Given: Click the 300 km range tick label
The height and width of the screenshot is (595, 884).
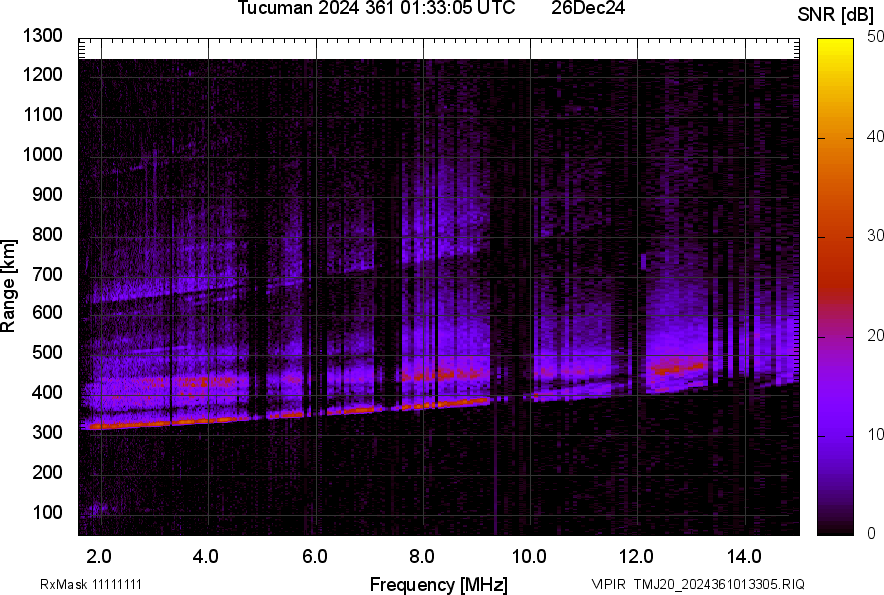Looking at the screenshot, I should (x=46, y=433).
